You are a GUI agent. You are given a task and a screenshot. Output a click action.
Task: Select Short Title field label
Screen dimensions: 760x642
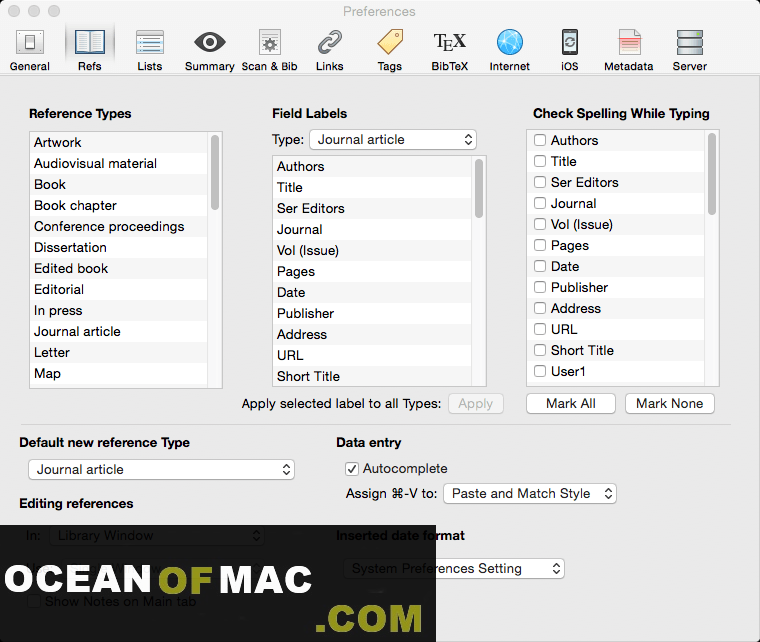372,376
